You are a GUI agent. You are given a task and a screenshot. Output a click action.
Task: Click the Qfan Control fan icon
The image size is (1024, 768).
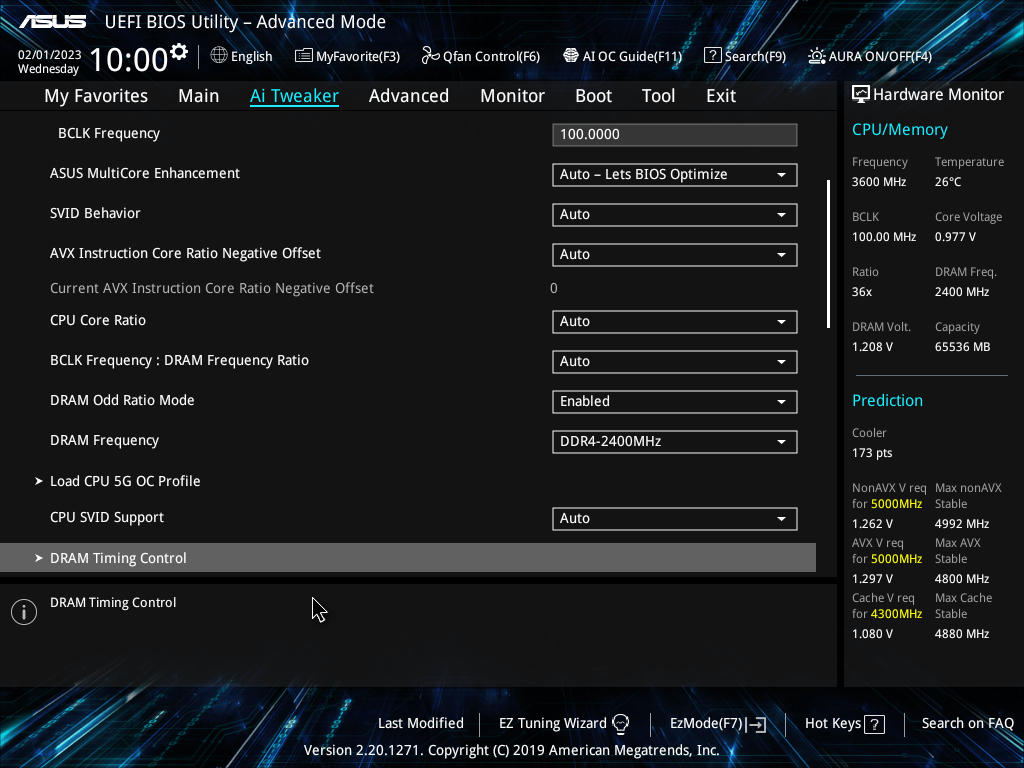(x=430, y=56)
